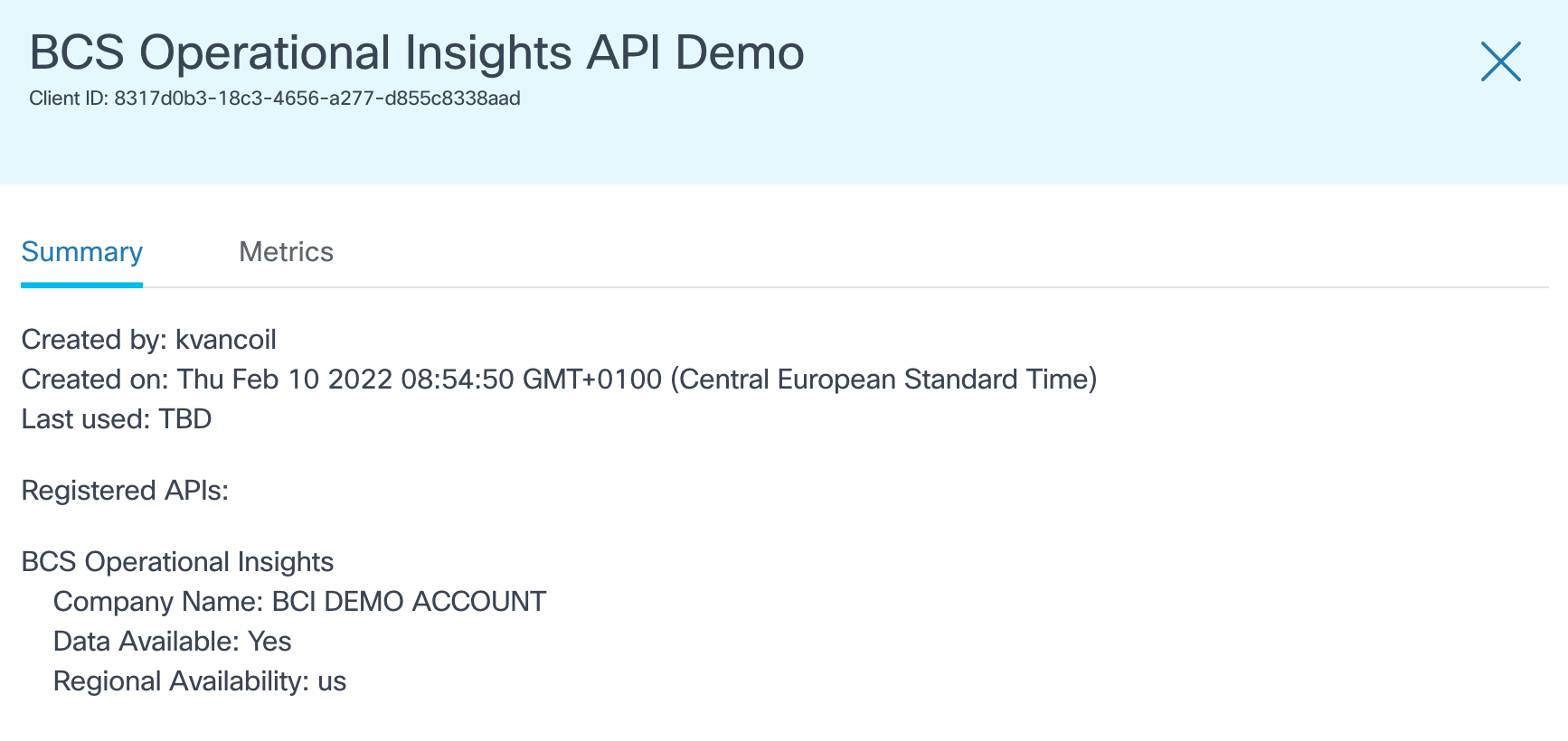This screenshot has height=741, width=1568.
Task: Click the client ID value starting with 8317d0b3
Action: [316, 98]
